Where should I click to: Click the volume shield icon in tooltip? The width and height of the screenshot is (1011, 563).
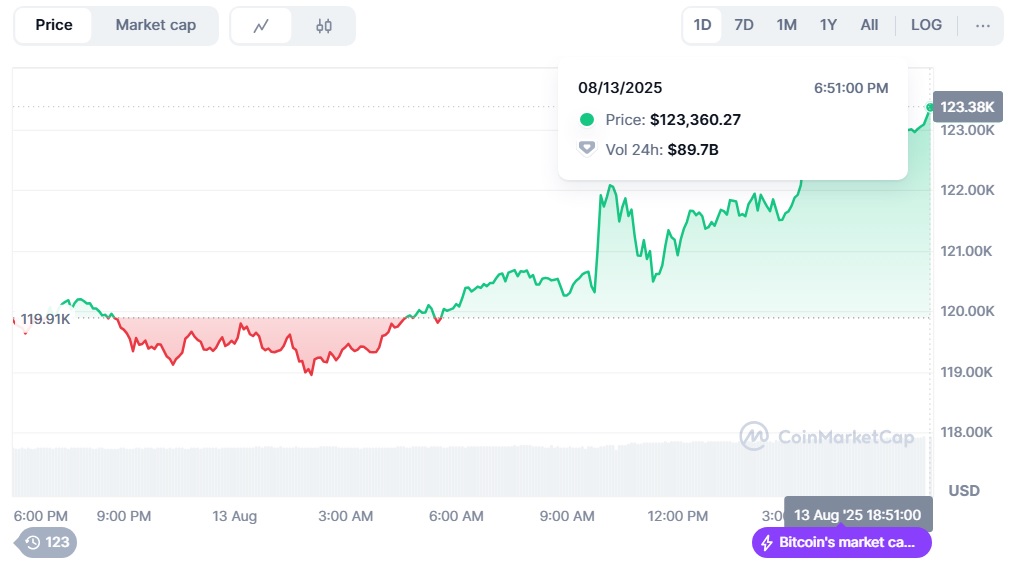tap(587, 149)
